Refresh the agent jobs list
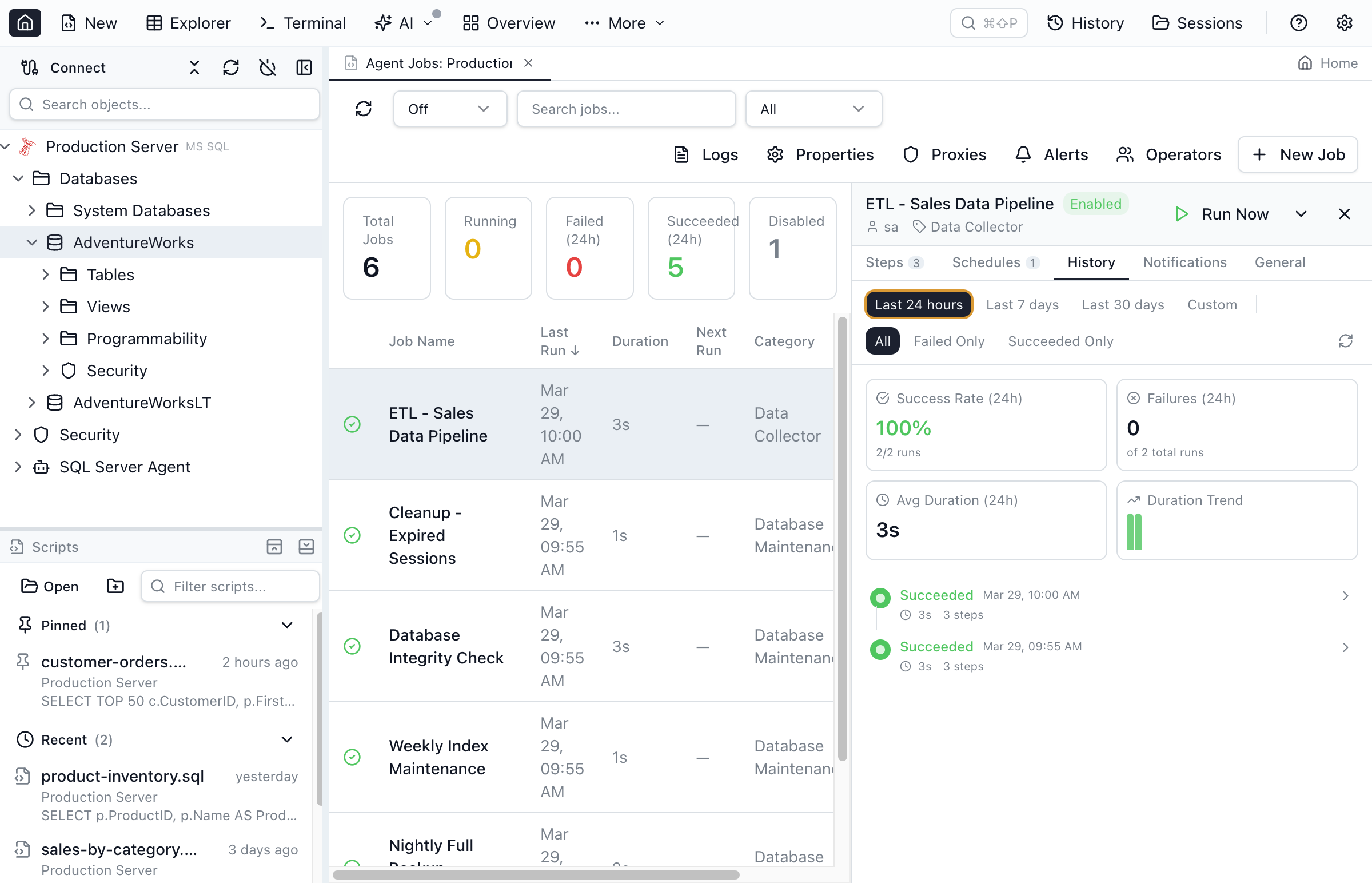Screen dimensions: 1372x883 click(x=364, y=108)
